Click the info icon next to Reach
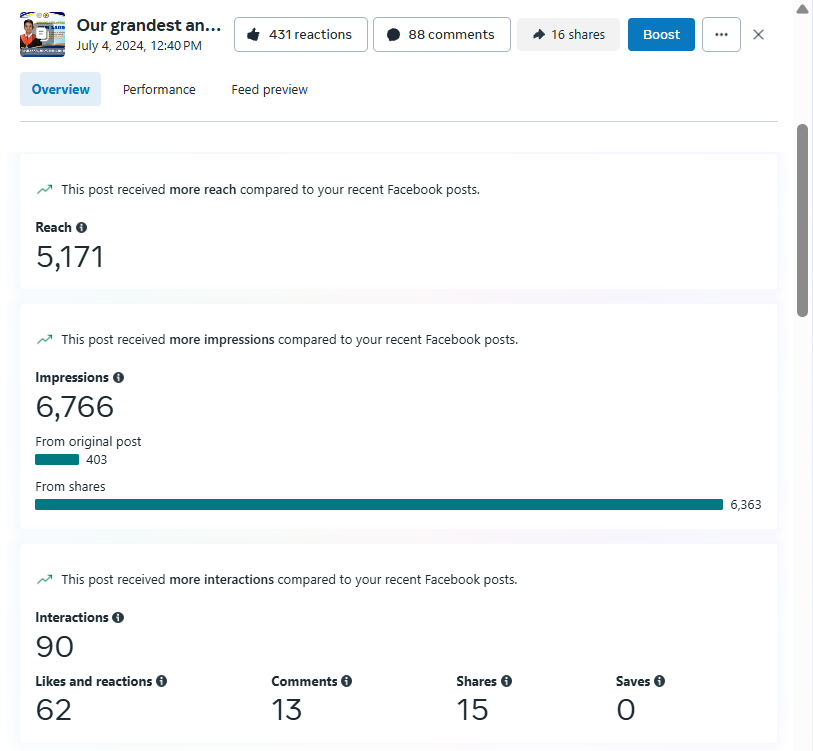813x751 pixels. pos(81,228)
